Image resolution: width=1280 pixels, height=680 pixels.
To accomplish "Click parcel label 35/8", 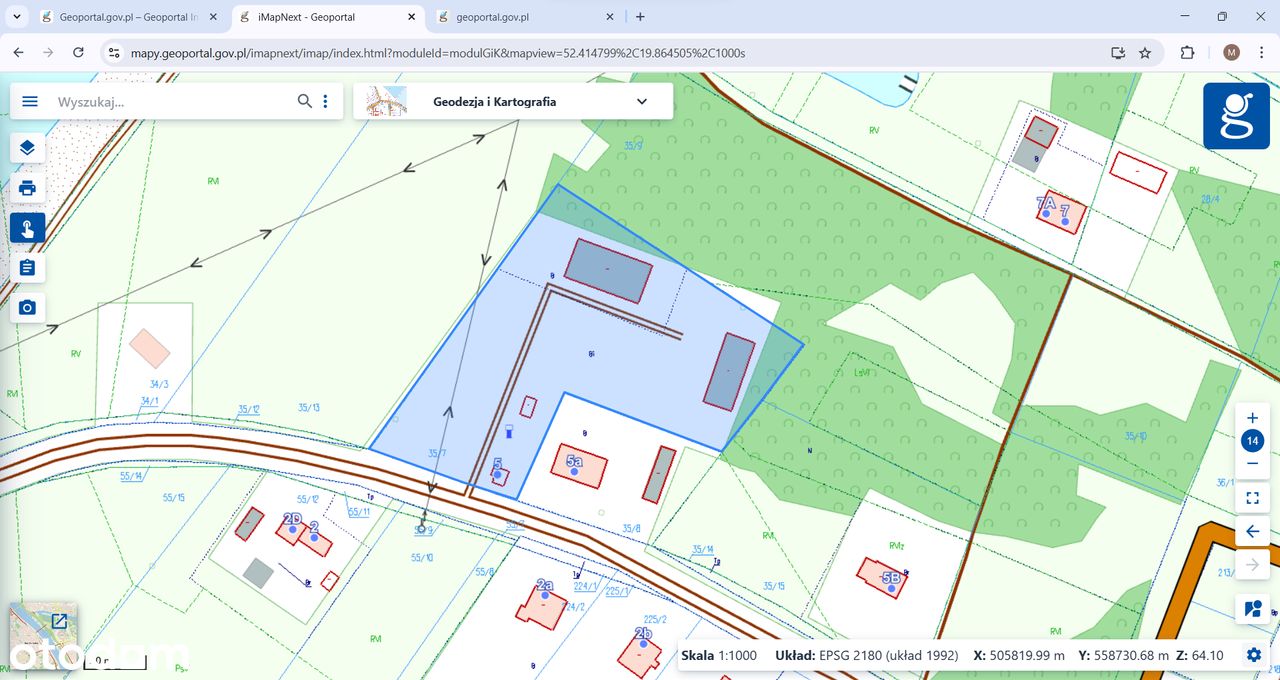I will tap(631, 528).
